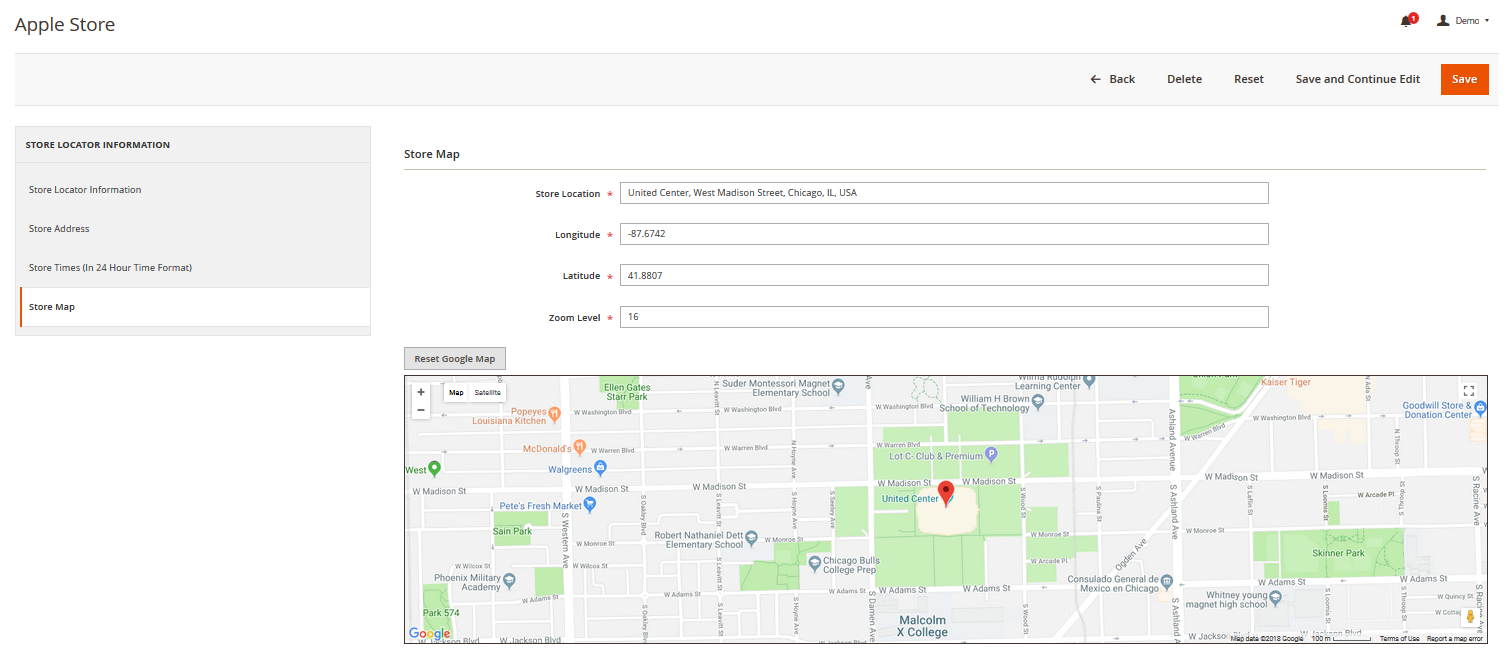Zoom out the map with minus button
1510x662 pixels.
(421, 410)
